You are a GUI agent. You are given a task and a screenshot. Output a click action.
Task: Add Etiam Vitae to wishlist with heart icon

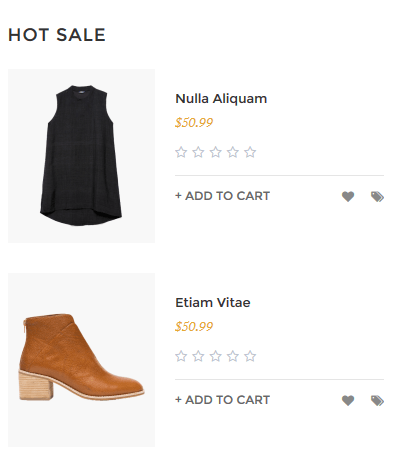pos(348,400)
